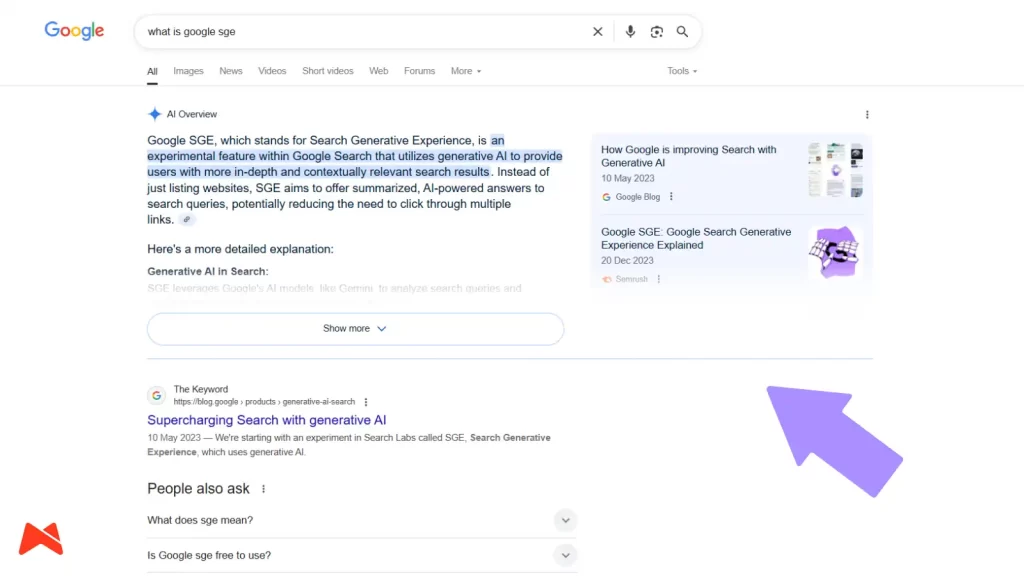The height and width of the screenshot is (576, 1024).
Task: Open the Tools dropdown
Action: tap(682, 71)
